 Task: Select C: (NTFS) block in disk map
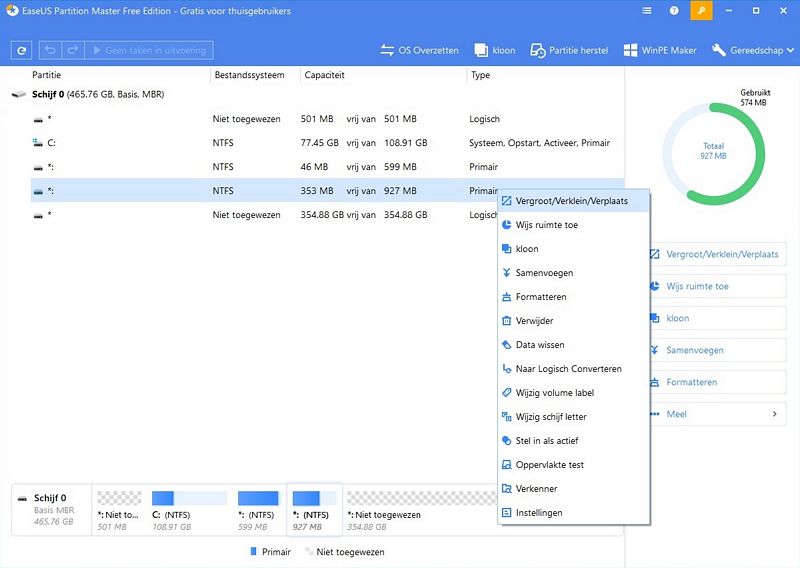point(189,510)
